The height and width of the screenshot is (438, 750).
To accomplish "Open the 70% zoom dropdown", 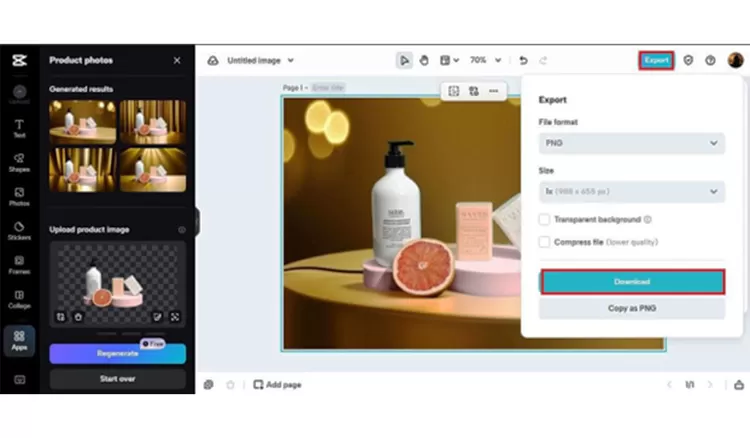I will (485, 60).
